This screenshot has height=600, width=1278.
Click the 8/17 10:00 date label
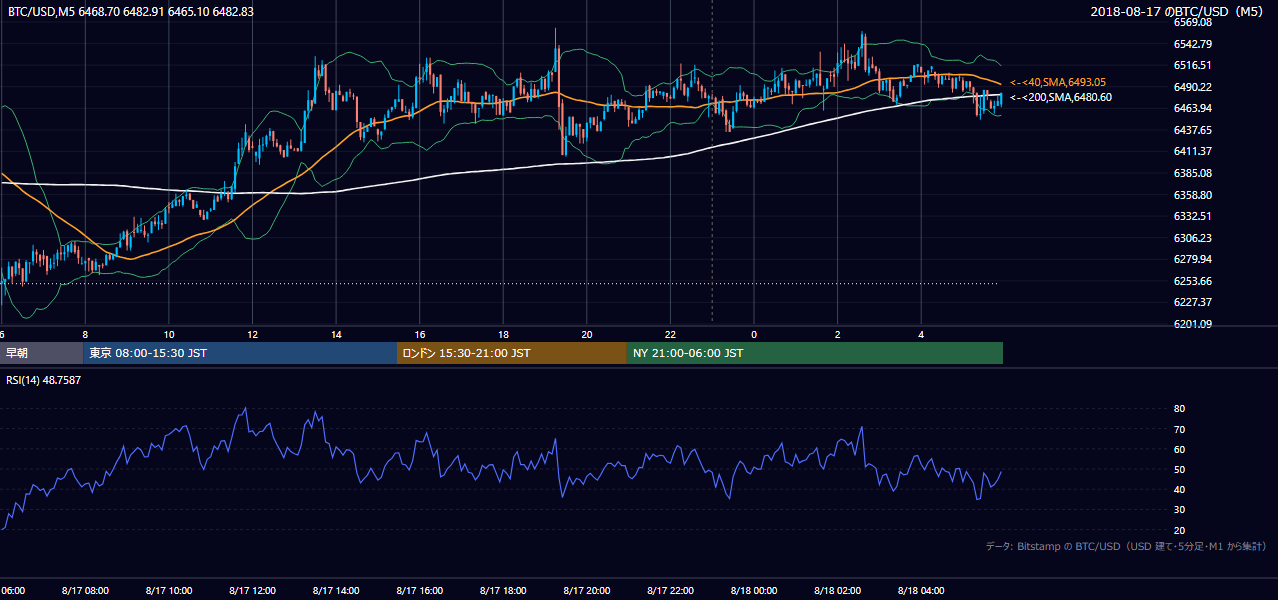coord(168,591)
